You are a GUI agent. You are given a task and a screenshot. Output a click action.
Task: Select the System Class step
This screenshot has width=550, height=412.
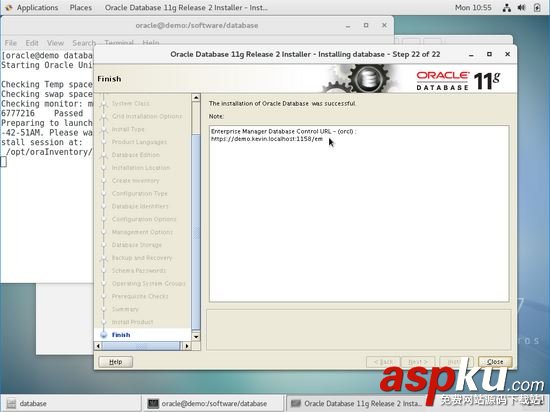click(130, 103)
